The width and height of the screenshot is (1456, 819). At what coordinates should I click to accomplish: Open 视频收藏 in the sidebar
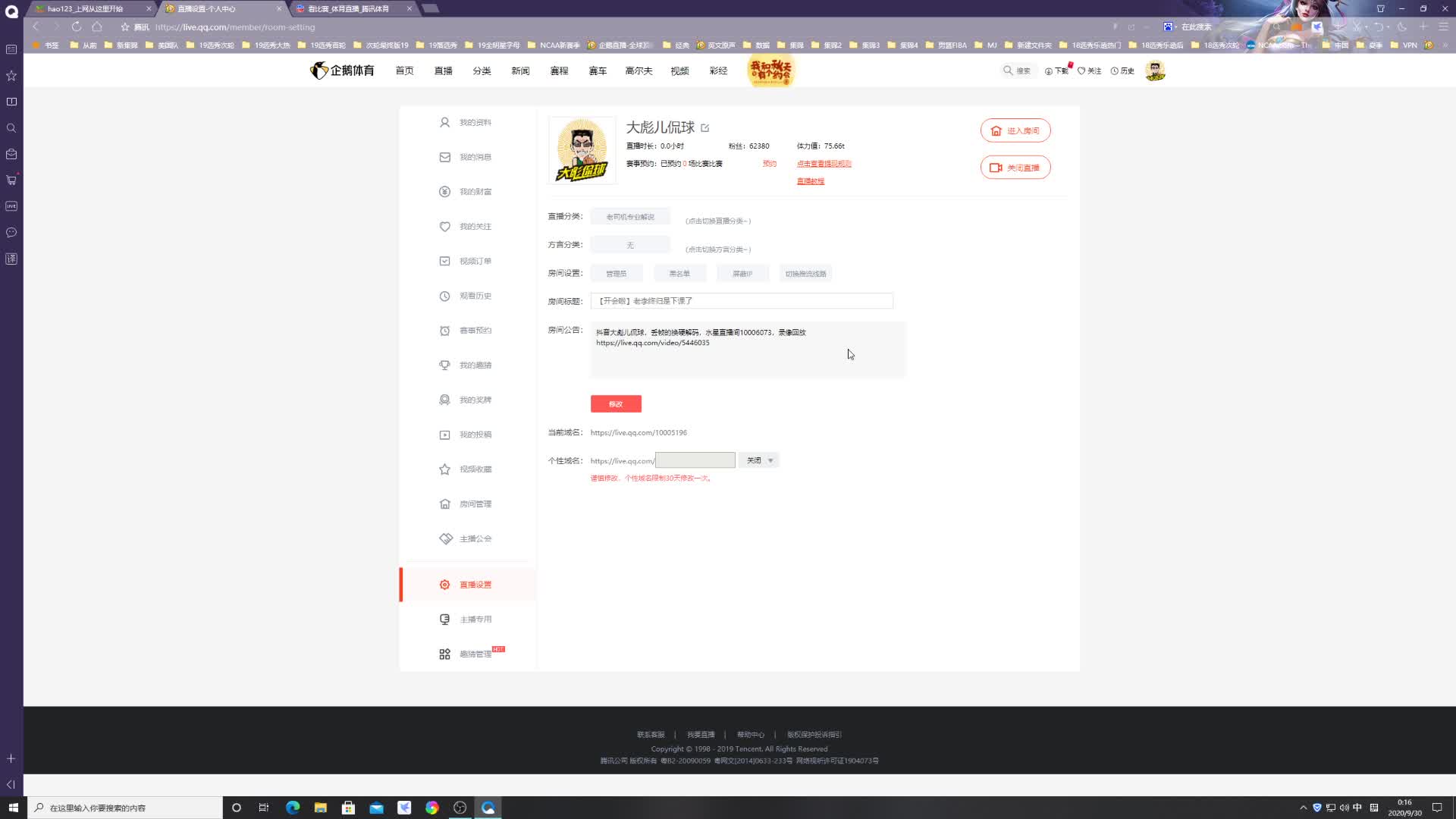pos(475,469)
